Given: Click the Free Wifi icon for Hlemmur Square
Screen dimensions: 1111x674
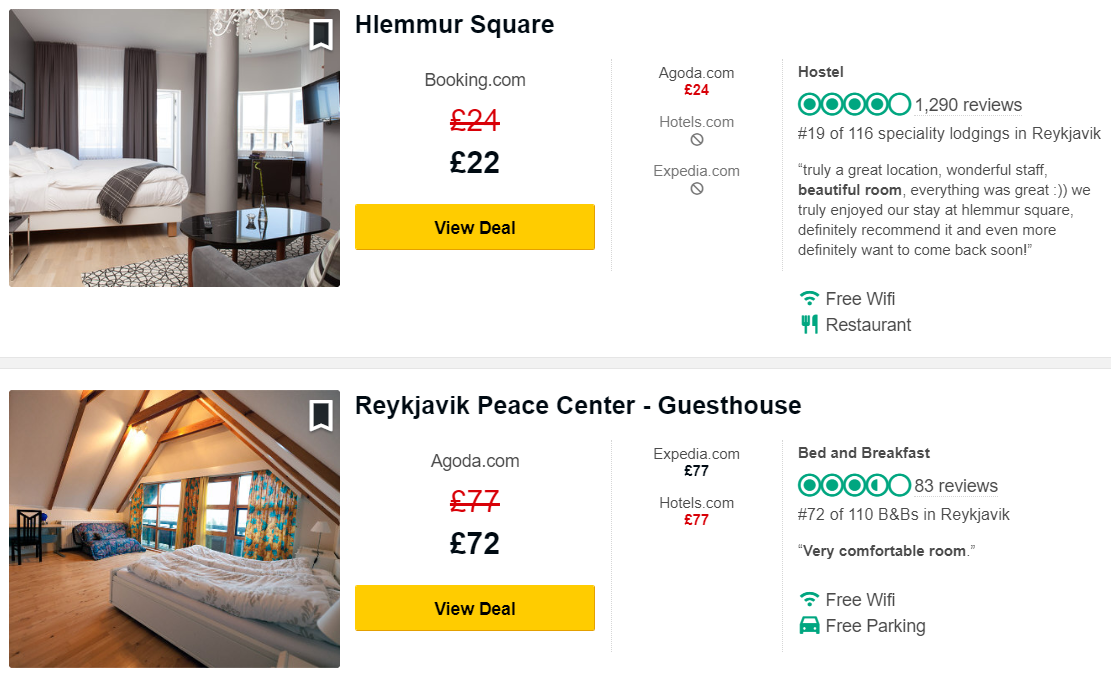Looking at the screenshot, I should click(809, 299).
